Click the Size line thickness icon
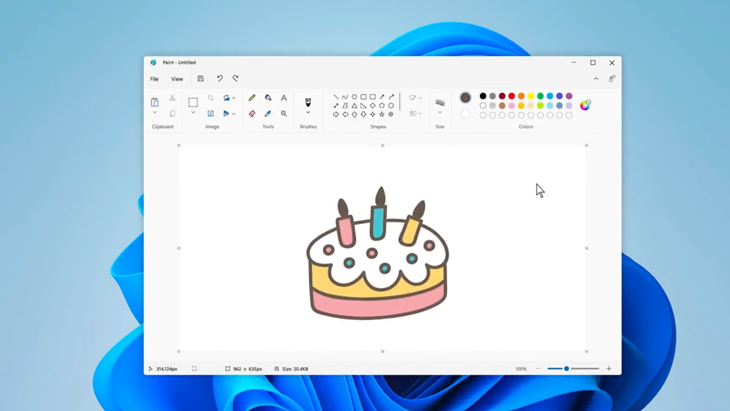 click(440, 102)
